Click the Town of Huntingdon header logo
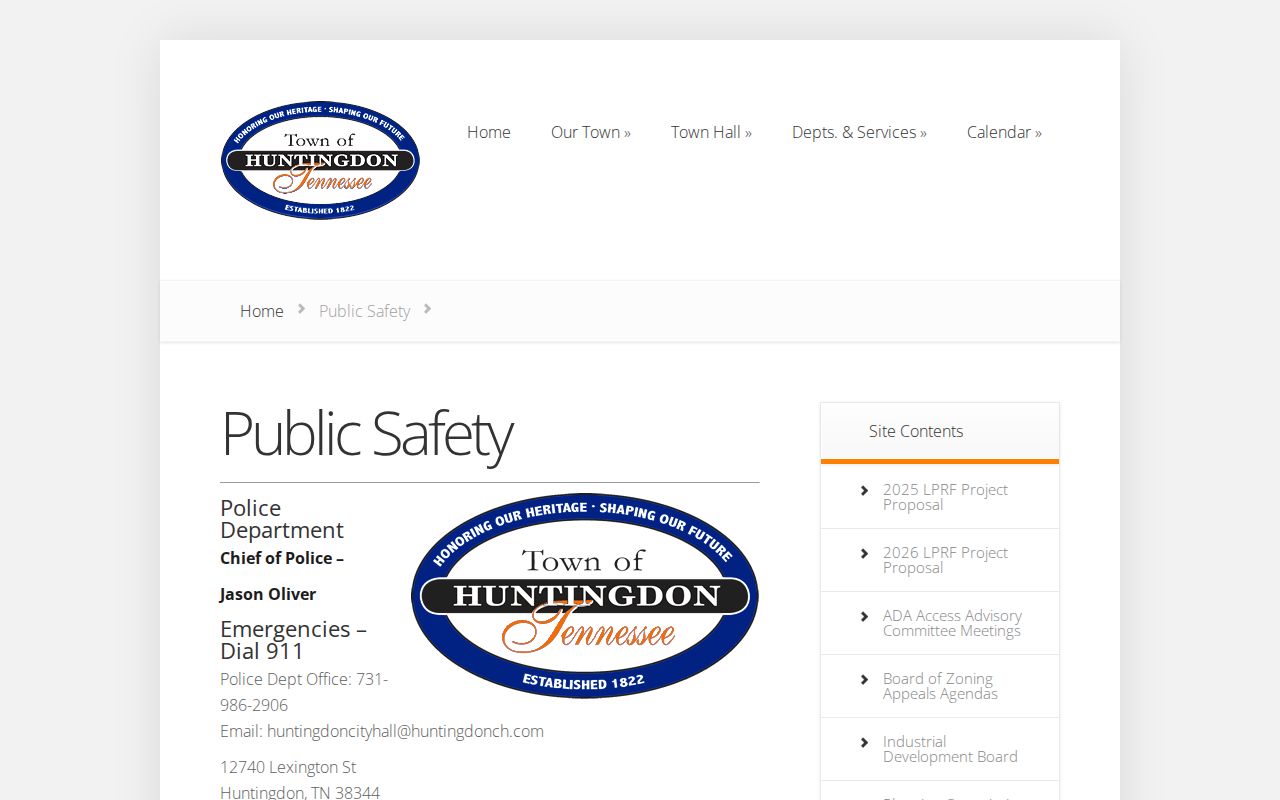 pyautogui.click(x=320, y=160)
